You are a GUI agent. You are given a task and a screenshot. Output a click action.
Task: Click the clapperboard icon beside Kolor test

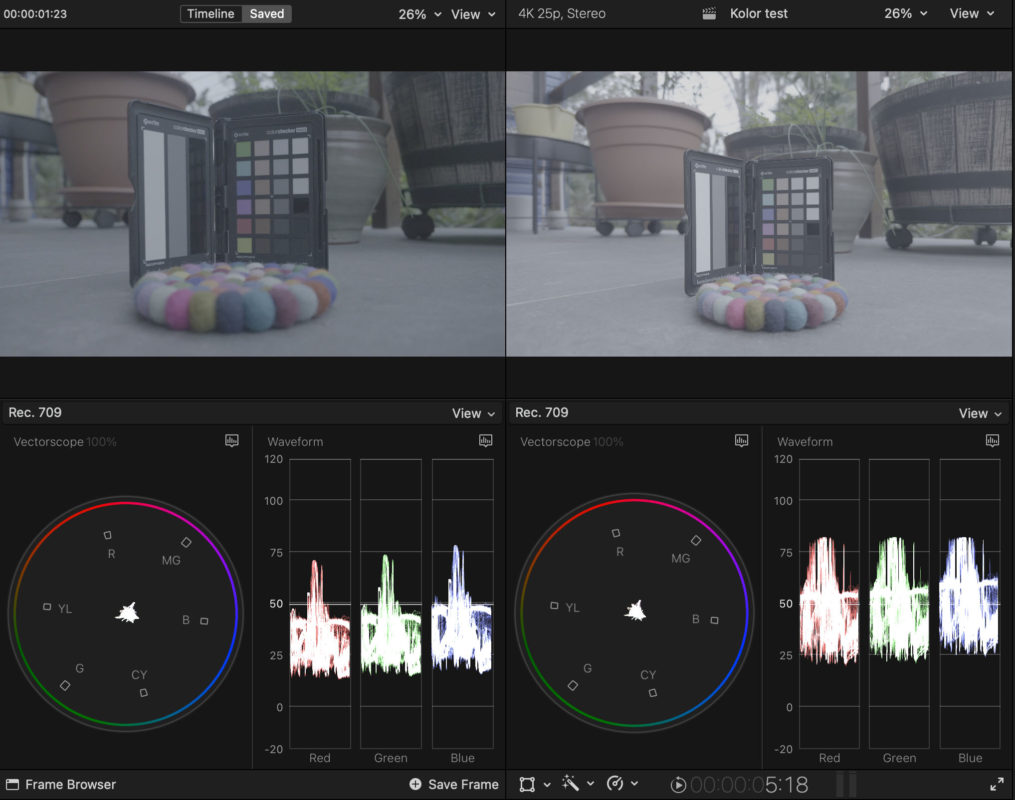click(x=709, y=14)
